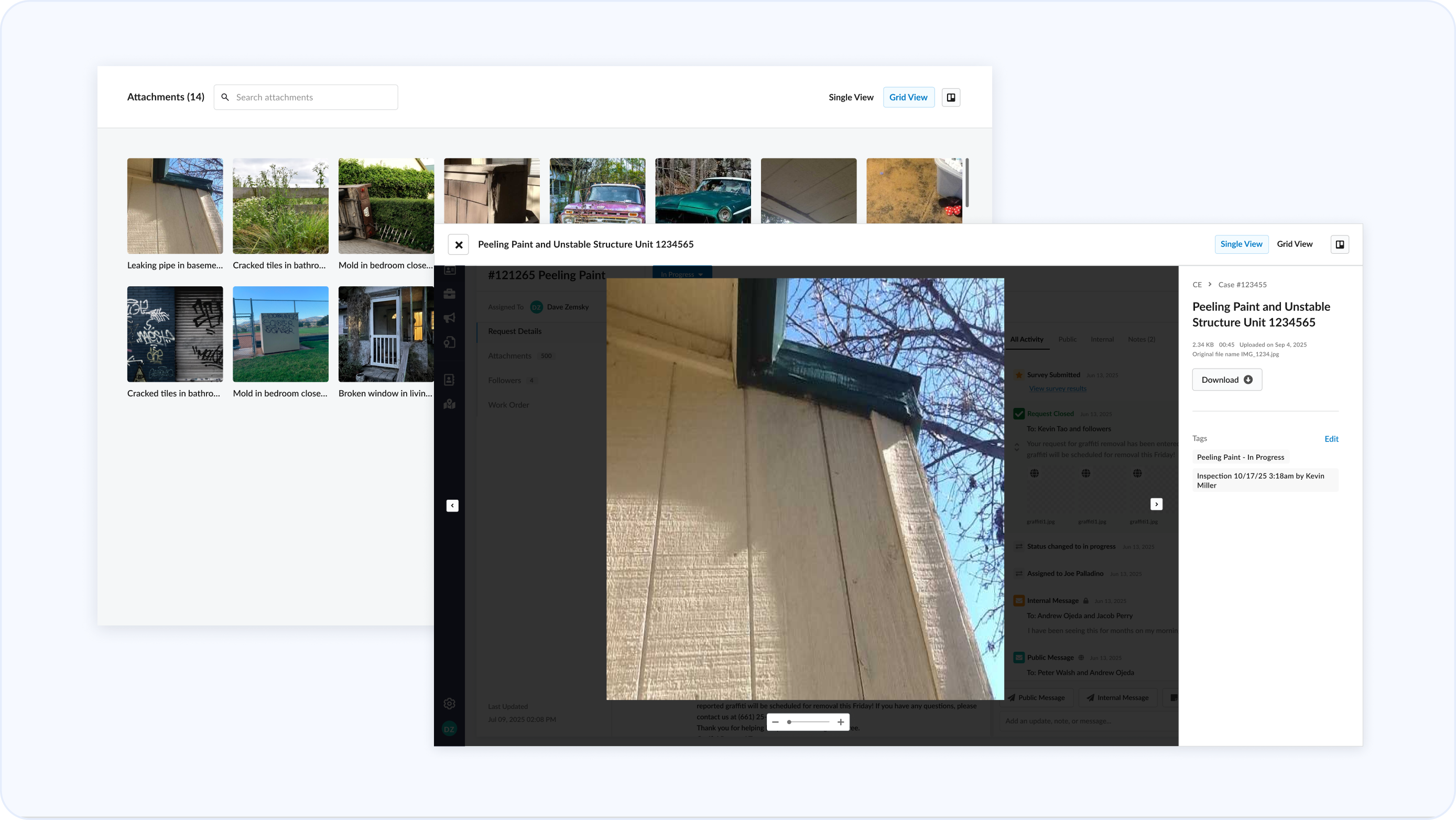Click the zoom in plus icon

841,722
